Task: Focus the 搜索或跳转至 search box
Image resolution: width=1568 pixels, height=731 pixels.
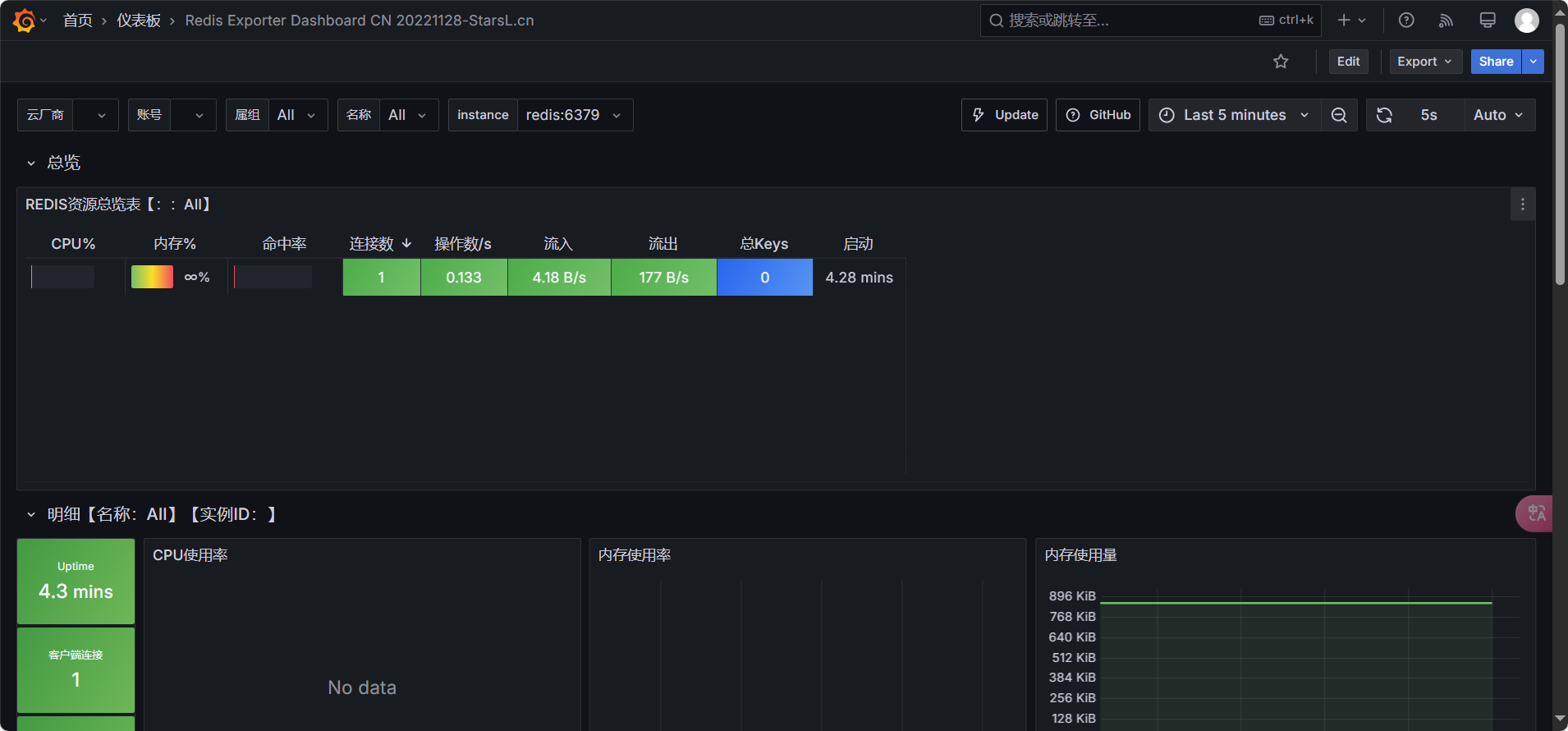Action: pyautogui.click(x=1150, y=21)
